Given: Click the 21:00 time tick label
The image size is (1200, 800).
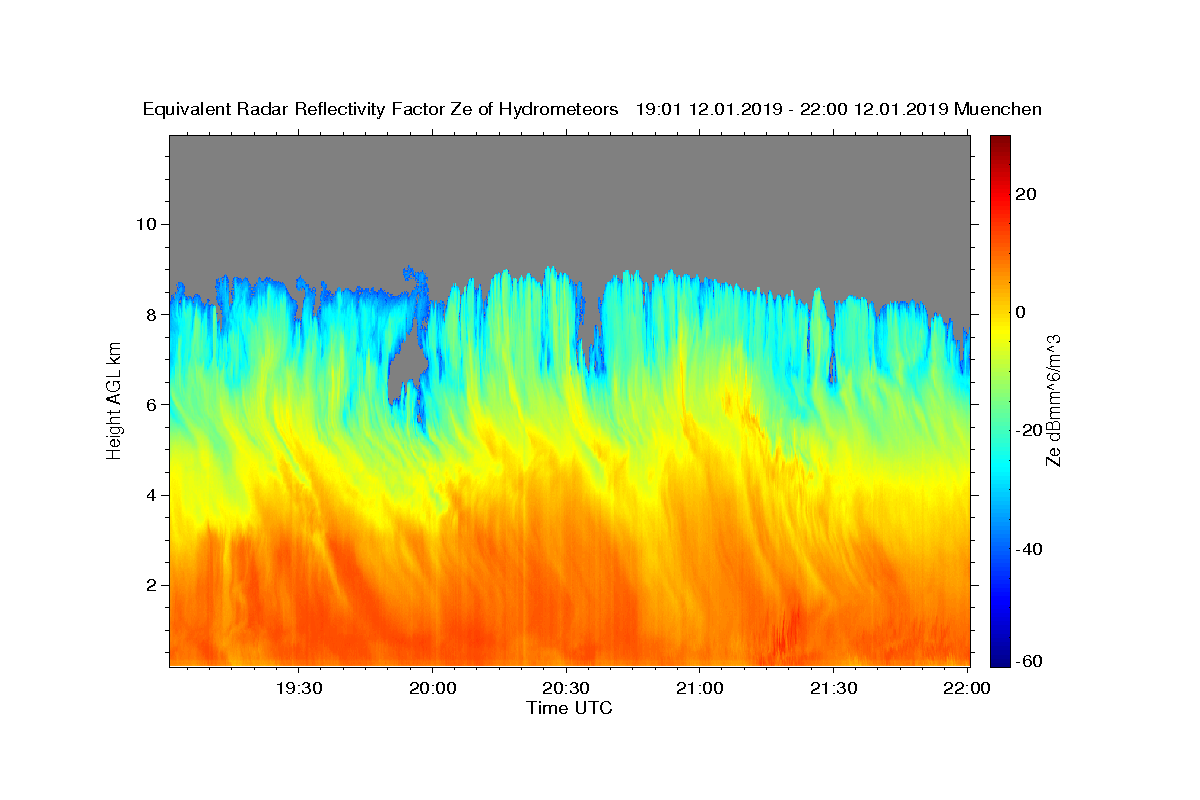Looking at the screenshot, I should (699, 688).
